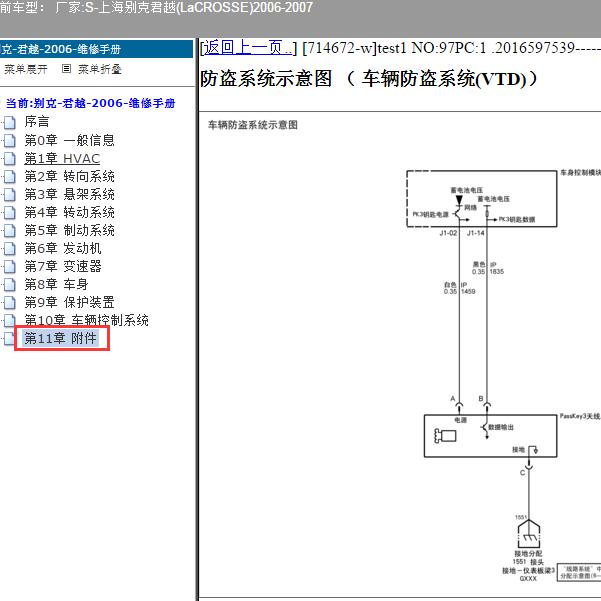Click the page icon next to 第2章 转向系统

pyautogui.click(x=9, y=177)
